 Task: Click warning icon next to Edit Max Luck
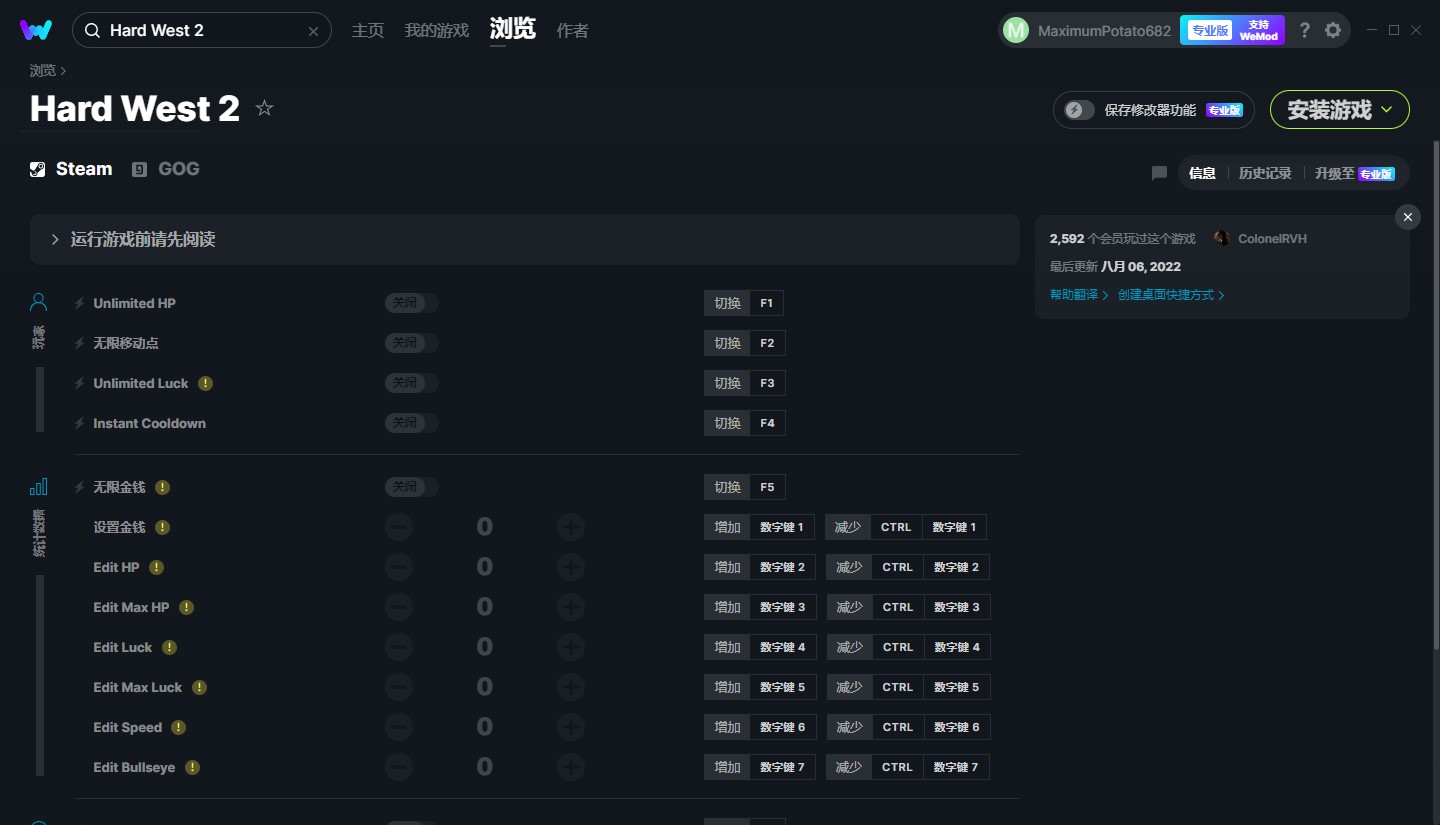pos(199,687)
